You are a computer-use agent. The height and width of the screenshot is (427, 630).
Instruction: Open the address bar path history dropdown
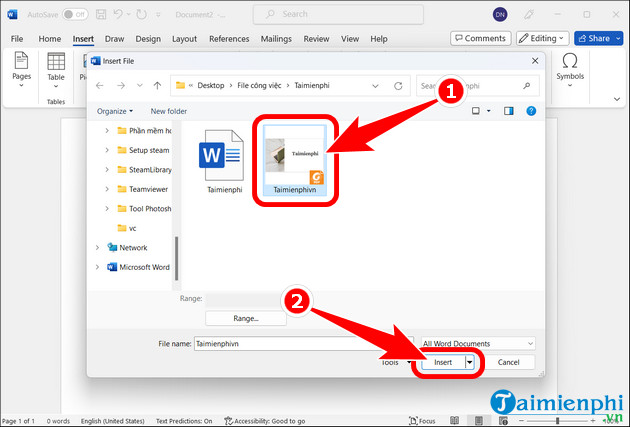375,86
